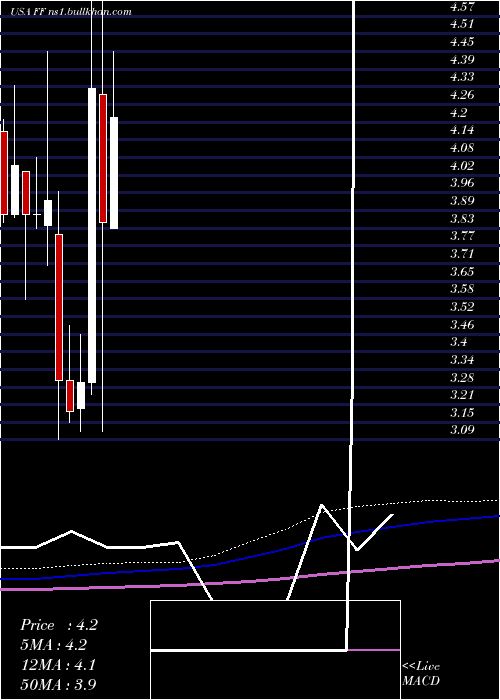Click the 3.52 price axis label
Image resolution: width=500 pixels, height=700 pixels.
tap(462, 307)
